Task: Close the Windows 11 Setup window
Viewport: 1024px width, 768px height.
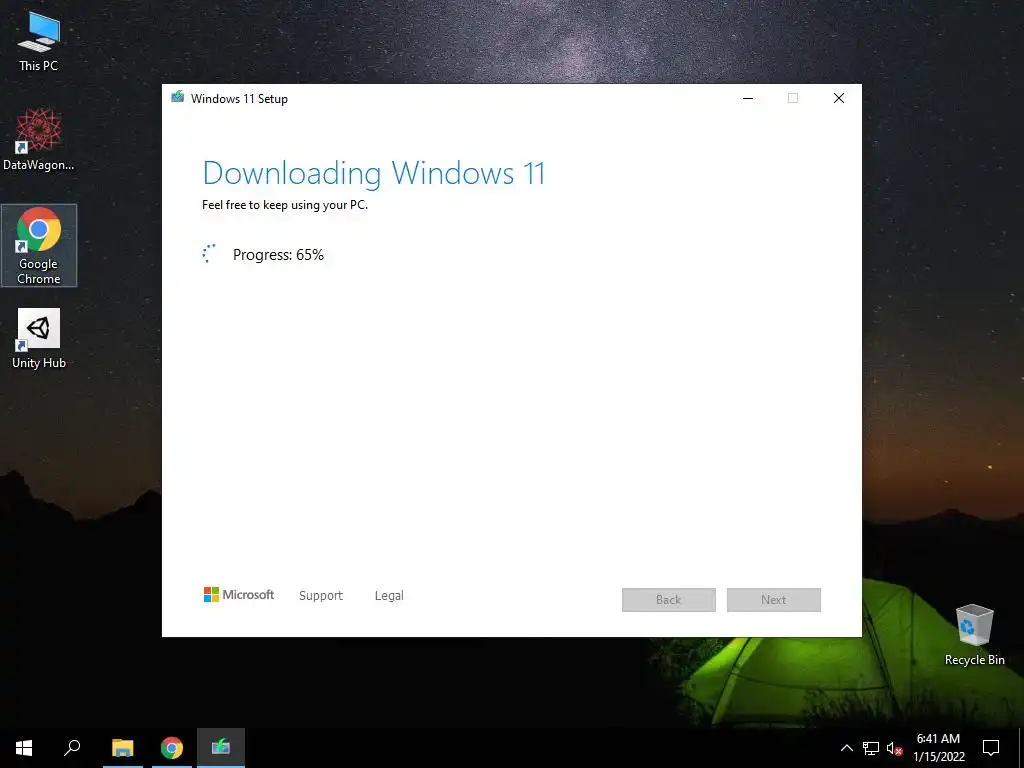Action: pos(839,98)
